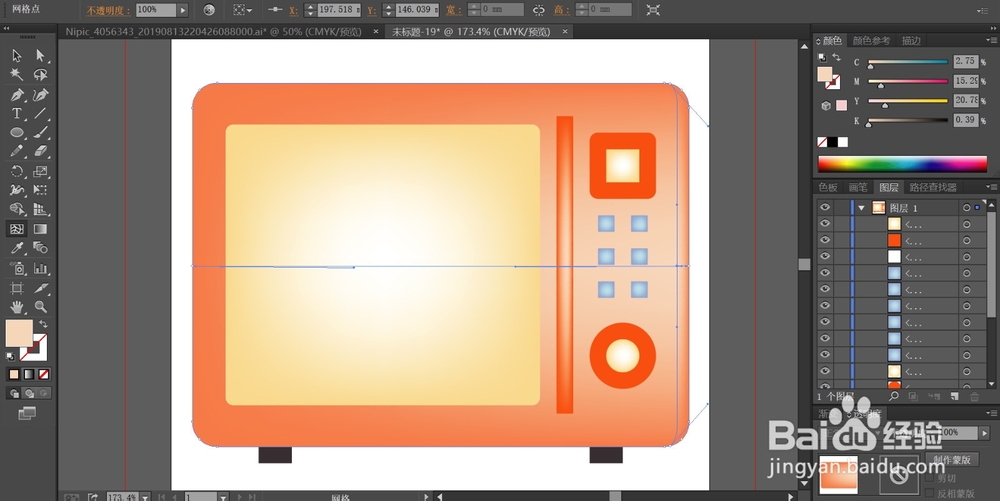Click trash icon in Layers panel
The image size is (1000, 501).
pos(974,396)
